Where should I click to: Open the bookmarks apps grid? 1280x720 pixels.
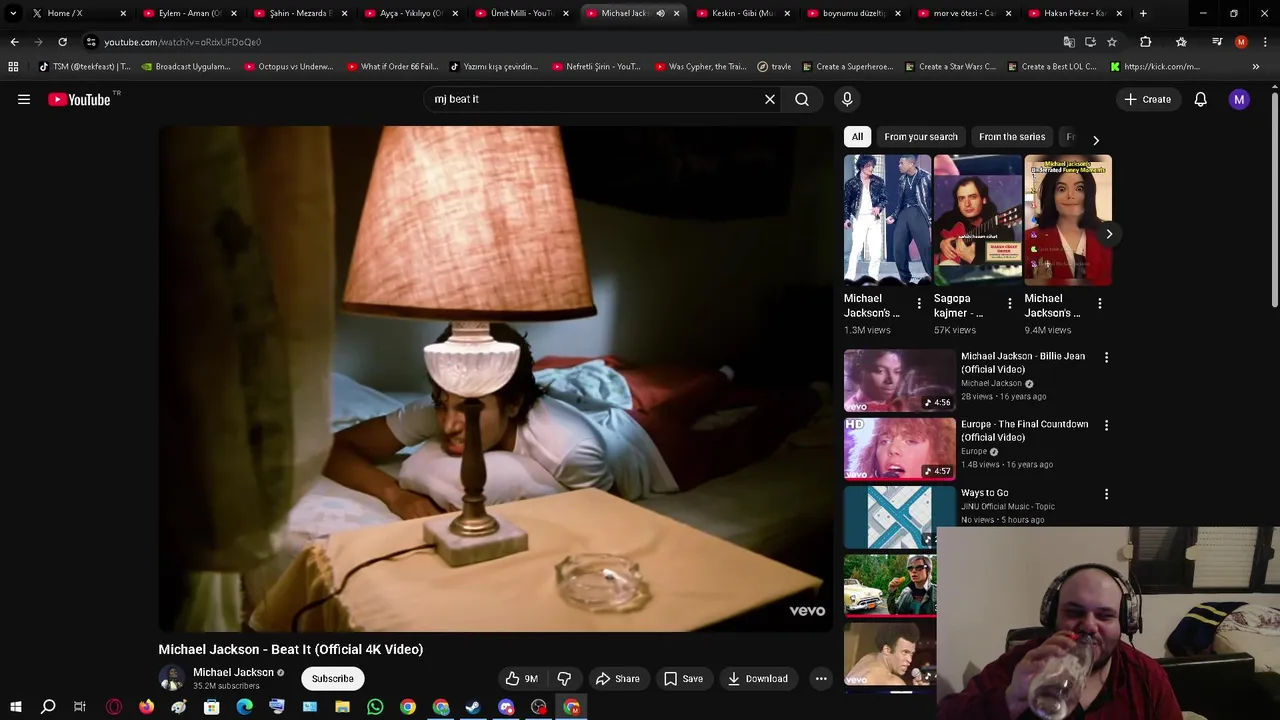coord(13,67)
